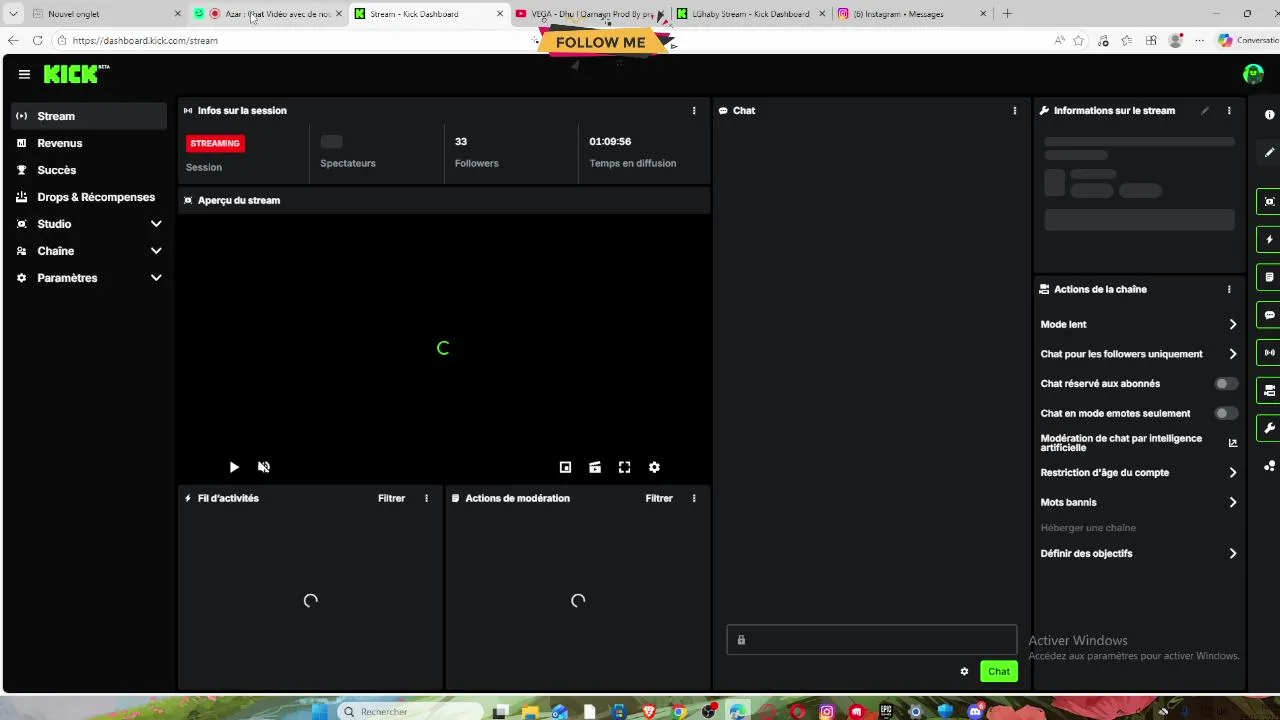The height and width of the screenshot is (720, 1280).
Task: Unmute the stream preview audio
Action: coord(264,467)
